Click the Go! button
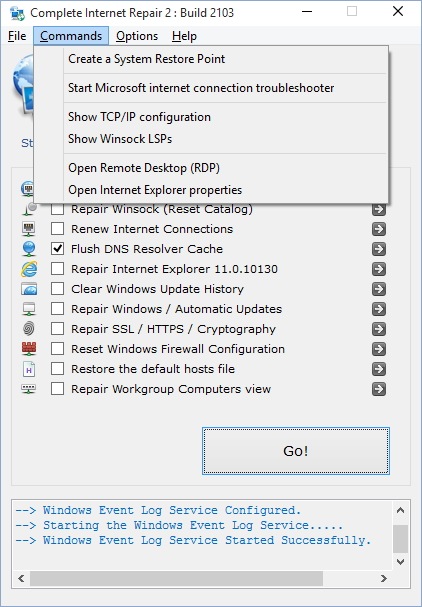Viewport: 422px width, 607px height. pyautogui.click(x=296, y=451)
